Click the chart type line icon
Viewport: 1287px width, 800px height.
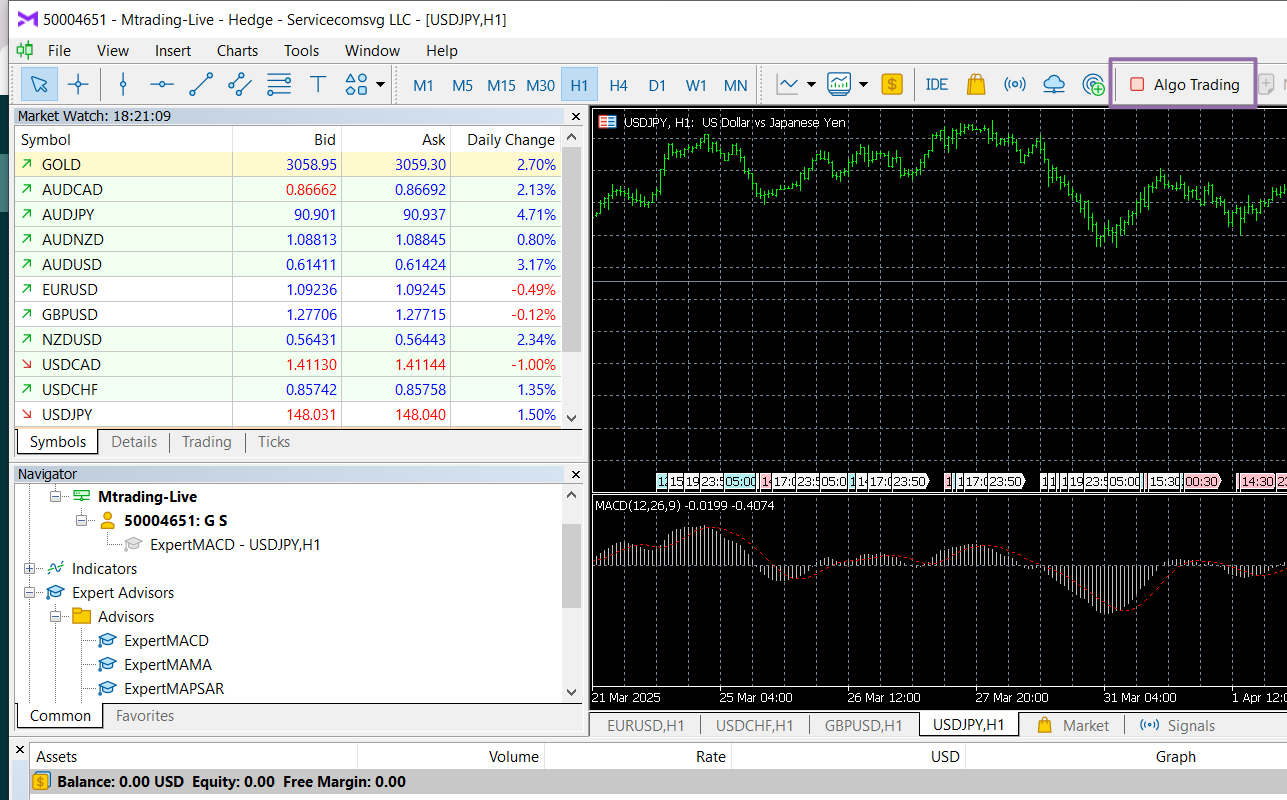pos(788,85)
